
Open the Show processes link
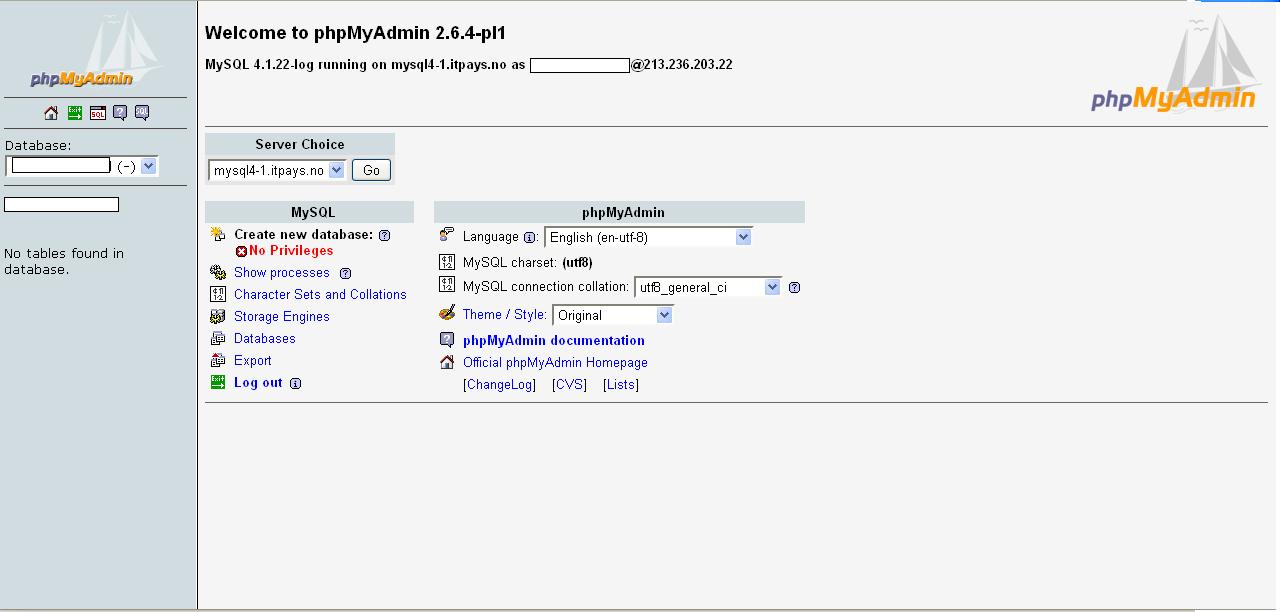click(281, 272)
